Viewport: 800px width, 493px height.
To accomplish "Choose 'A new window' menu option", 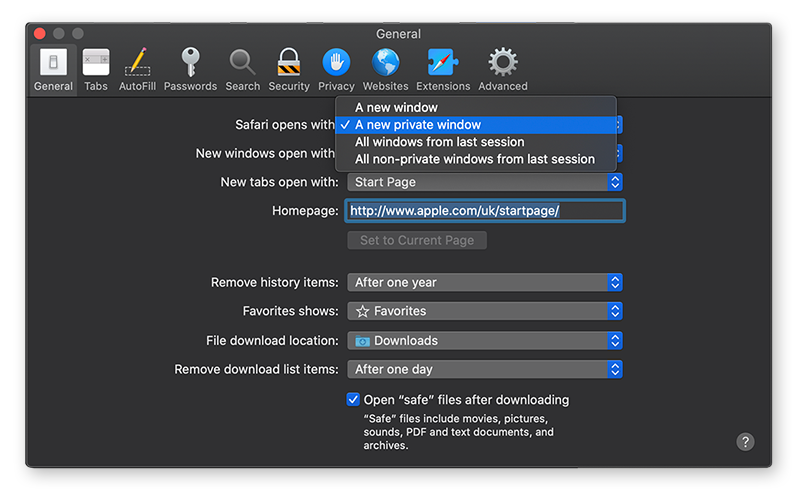I will [476, 108].
